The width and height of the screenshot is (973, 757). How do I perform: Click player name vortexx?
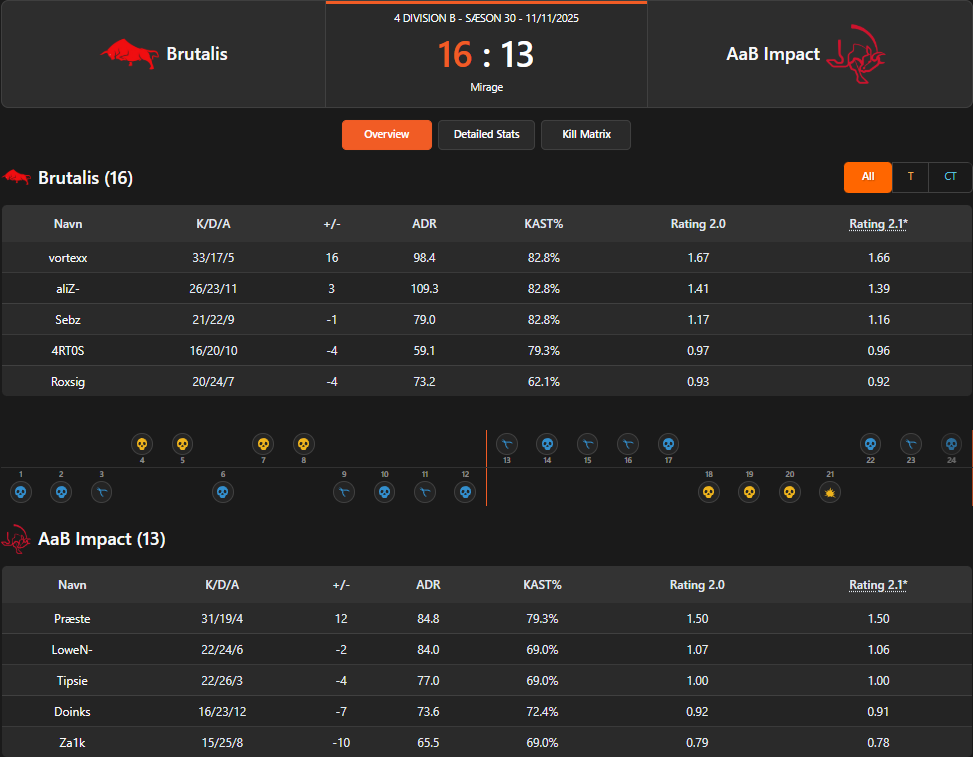point(68,258)
